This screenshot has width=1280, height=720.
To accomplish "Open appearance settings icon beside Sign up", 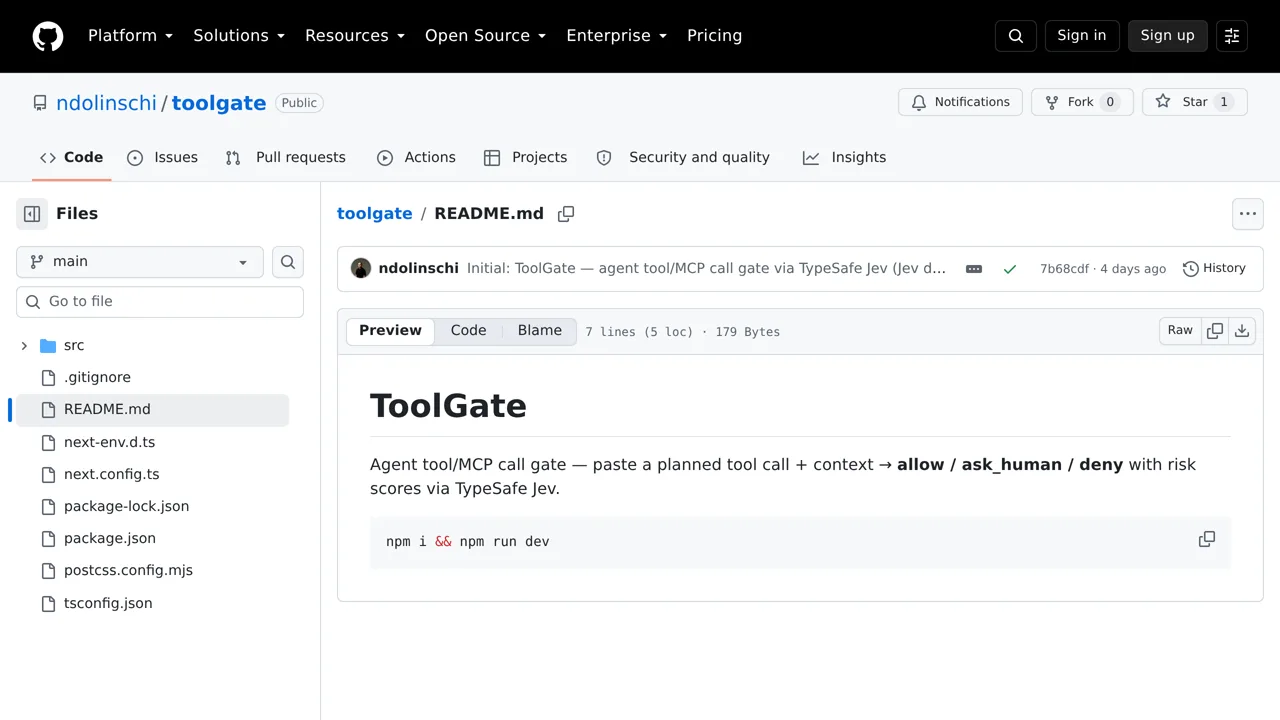I will tap(1232, 36).
